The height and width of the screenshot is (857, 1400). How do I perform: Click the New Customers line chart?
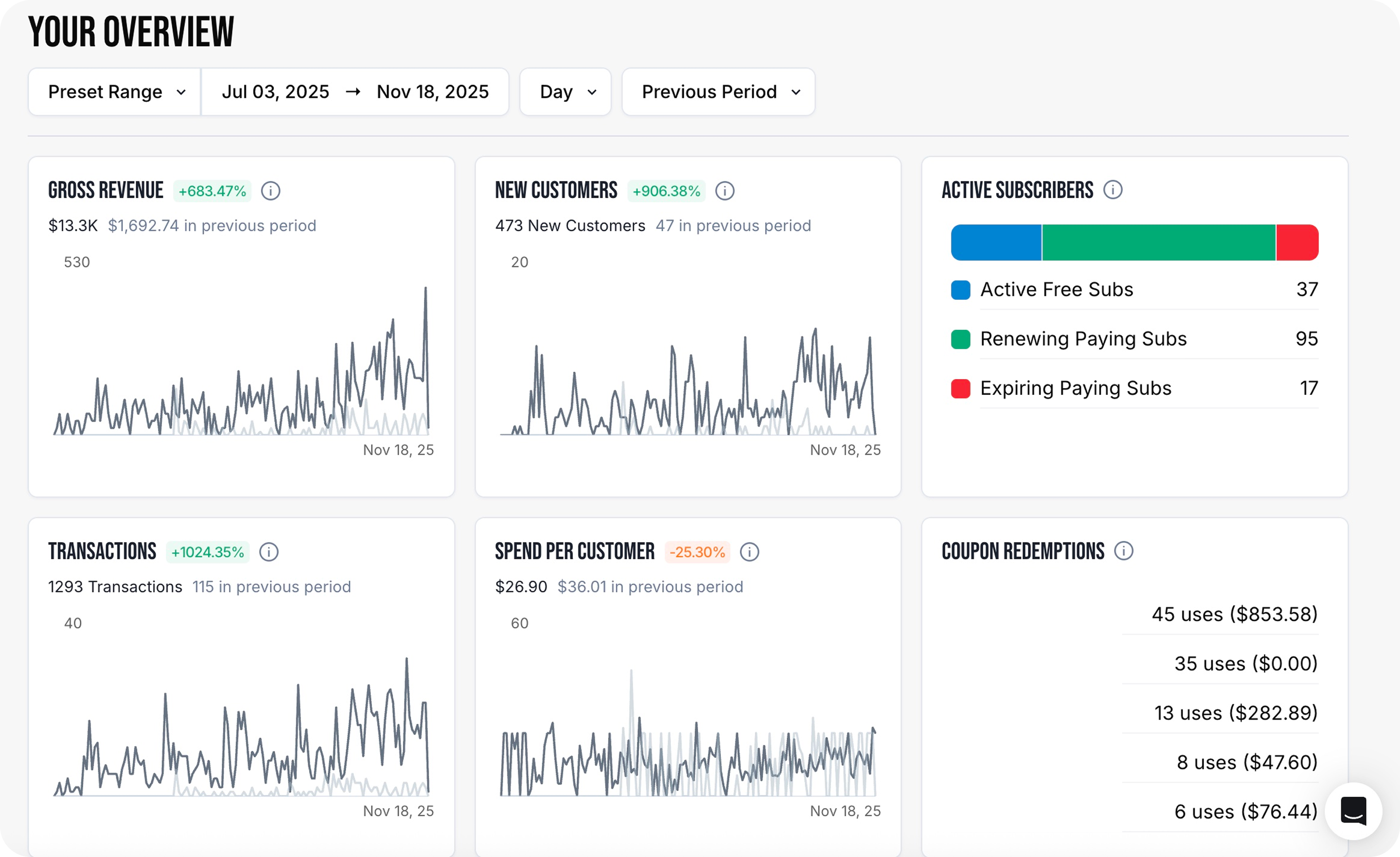tap(688, 381)
